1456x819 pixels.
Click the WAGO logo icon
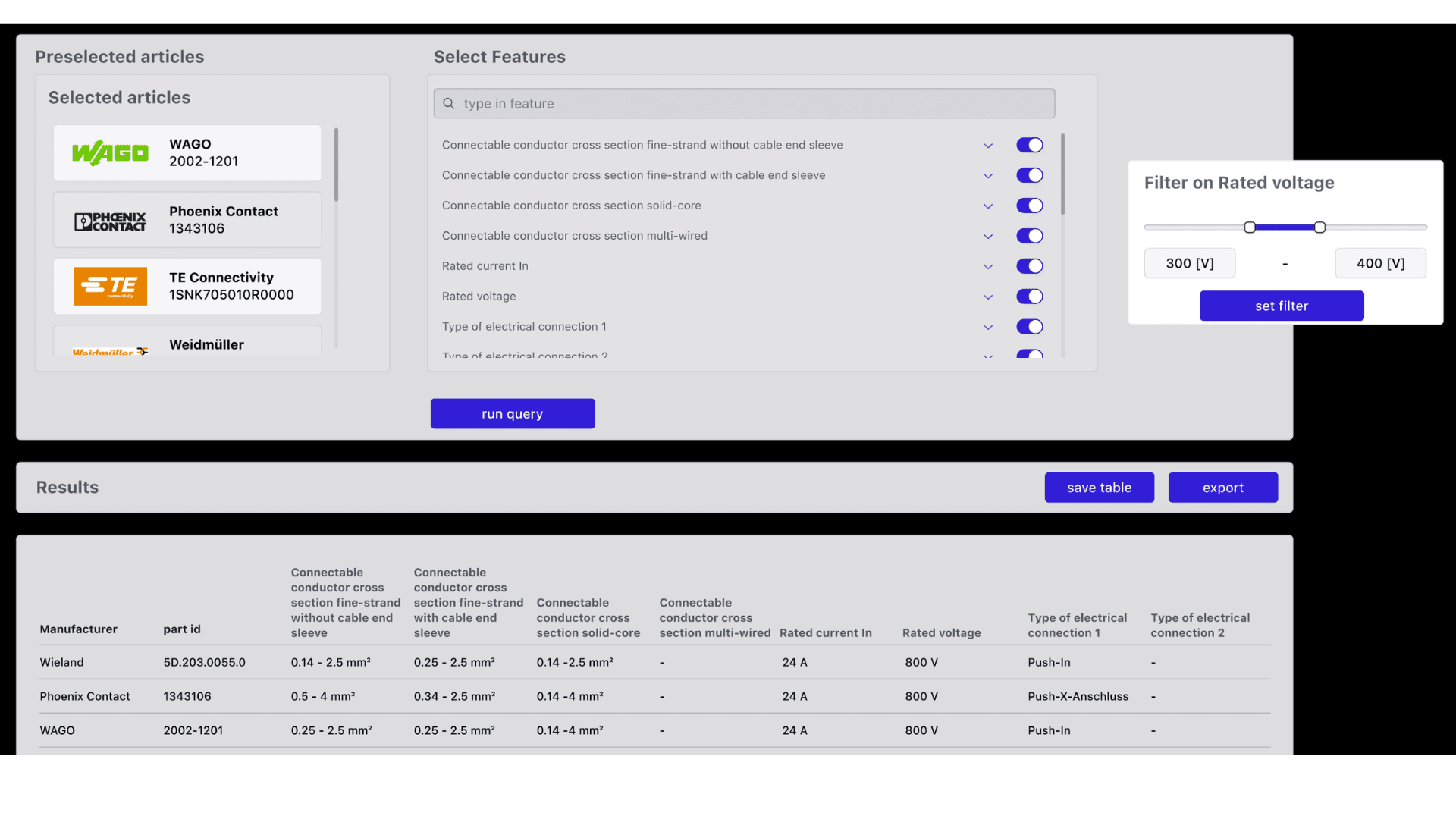coord(110,153)
